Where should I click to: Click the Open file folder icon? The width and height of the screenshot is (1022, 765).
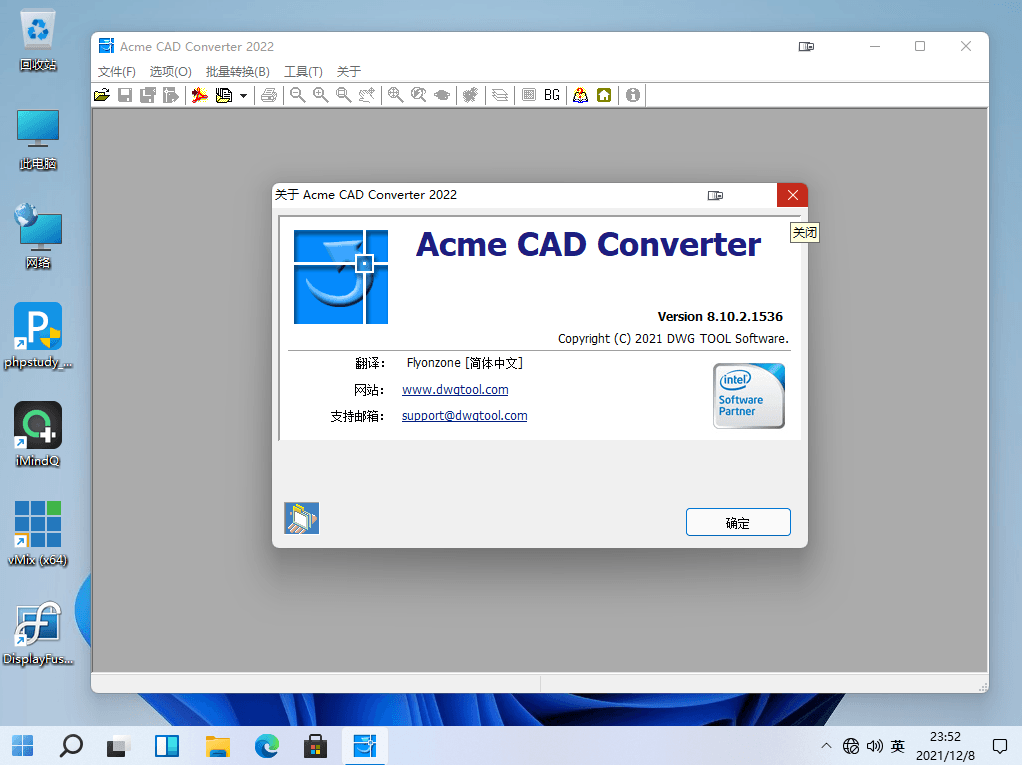102,95
